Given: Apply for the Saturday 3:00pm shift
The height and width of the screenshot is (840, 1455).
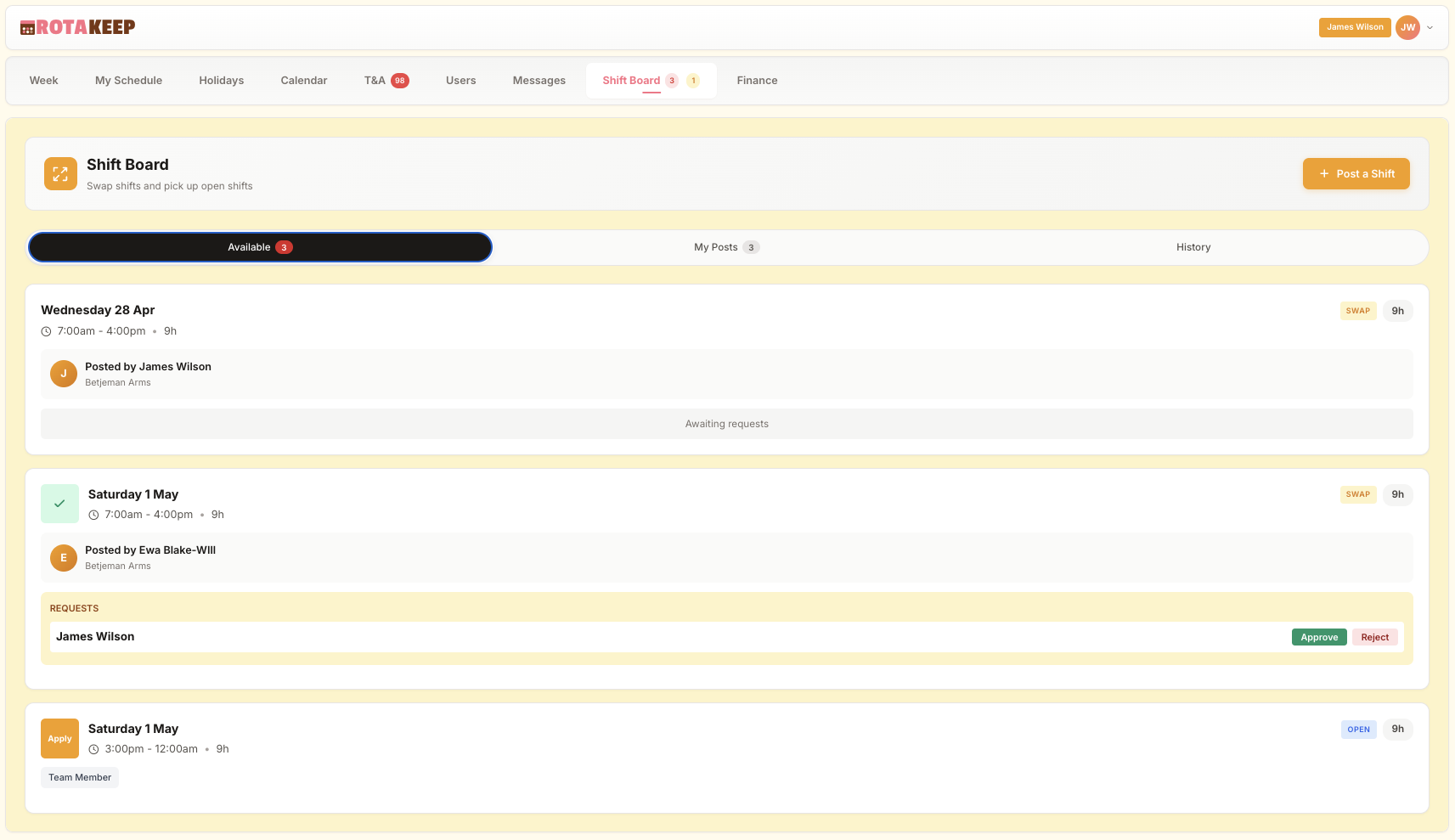Looking at the screenshot, I should (x=59, y=739).
